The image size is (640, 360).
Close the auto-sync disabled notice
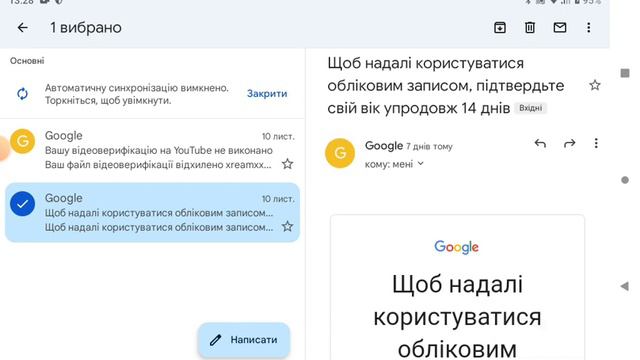(x=267, y=93)
